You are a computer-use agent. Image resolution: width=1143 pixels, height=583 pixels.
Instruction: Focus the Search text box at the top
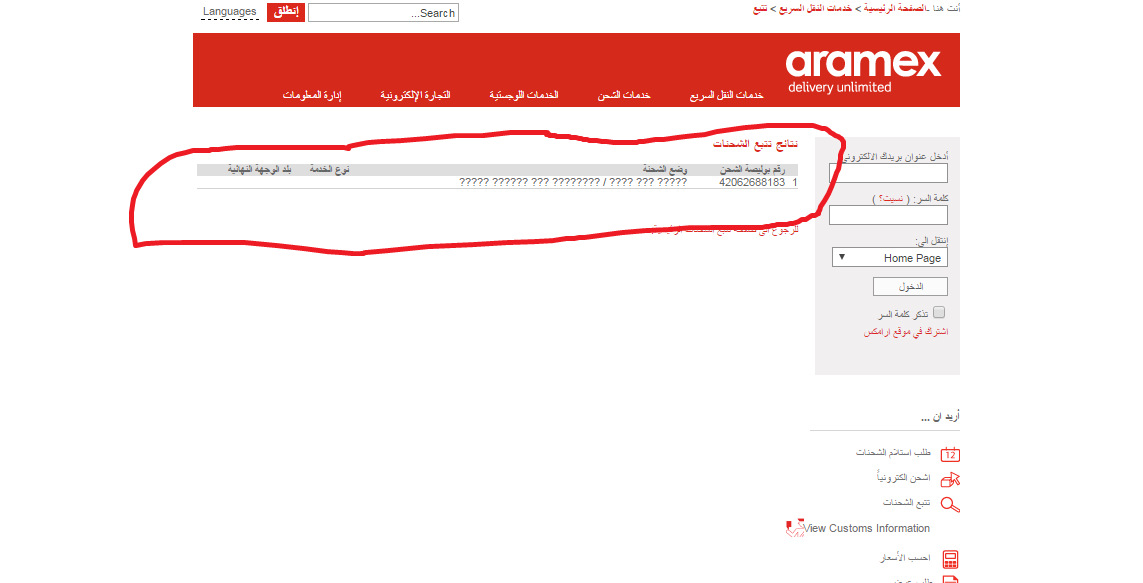tap(383, 12)
